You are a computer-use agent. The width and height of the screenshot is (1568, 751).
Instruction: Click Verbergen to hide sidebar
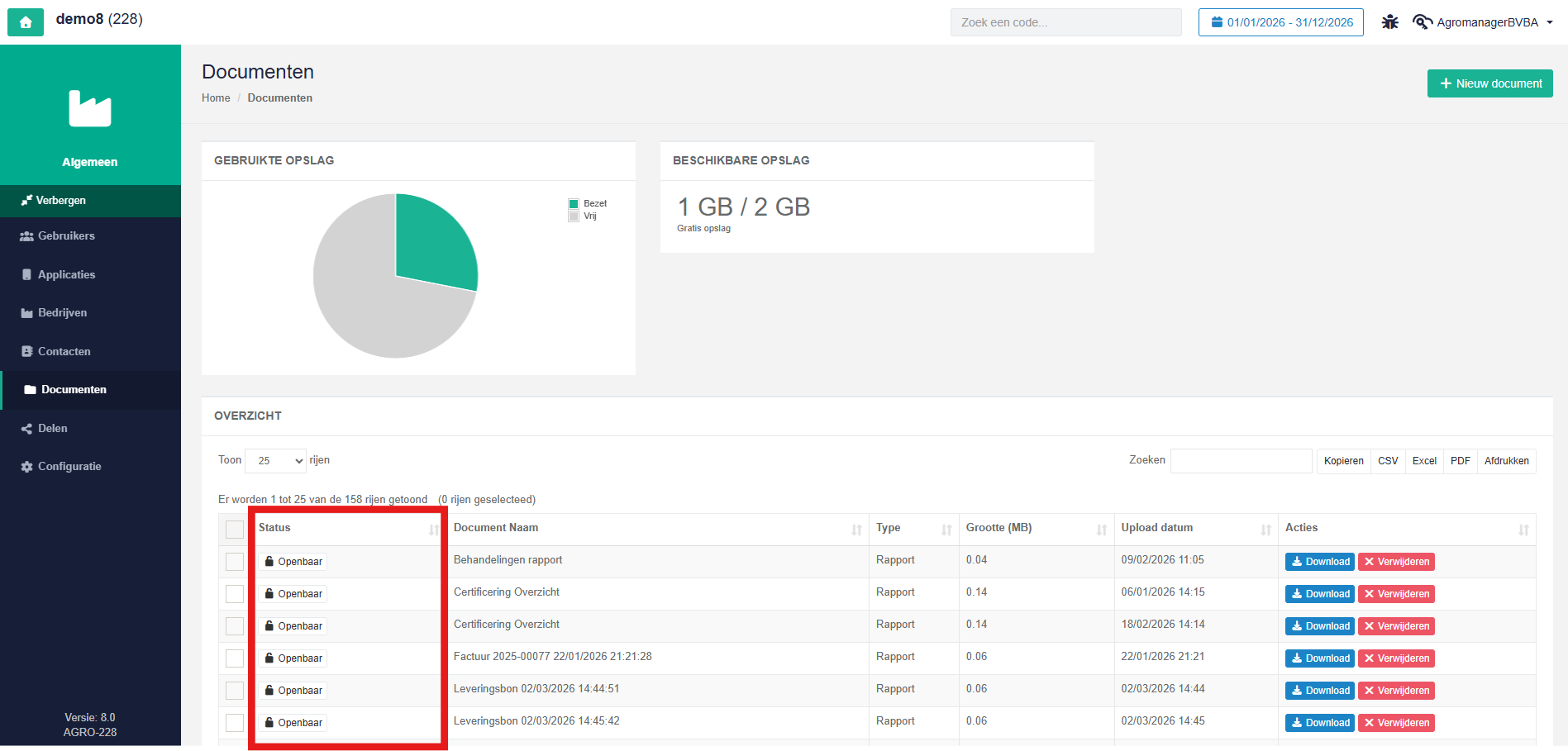(x=90, y=201)
